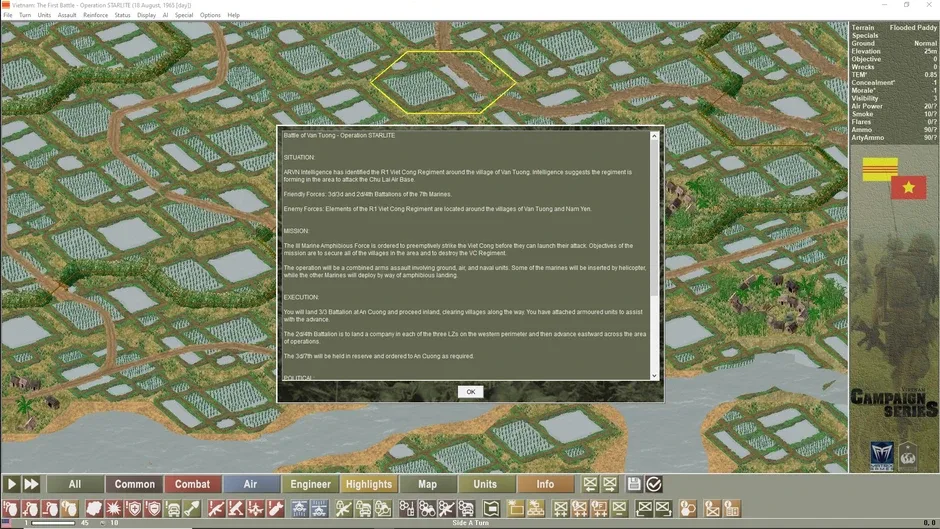The width and height of the screenshot is (940, 529).
Task: Click the red shield icon with minus
Action: (x=153, y=509)
